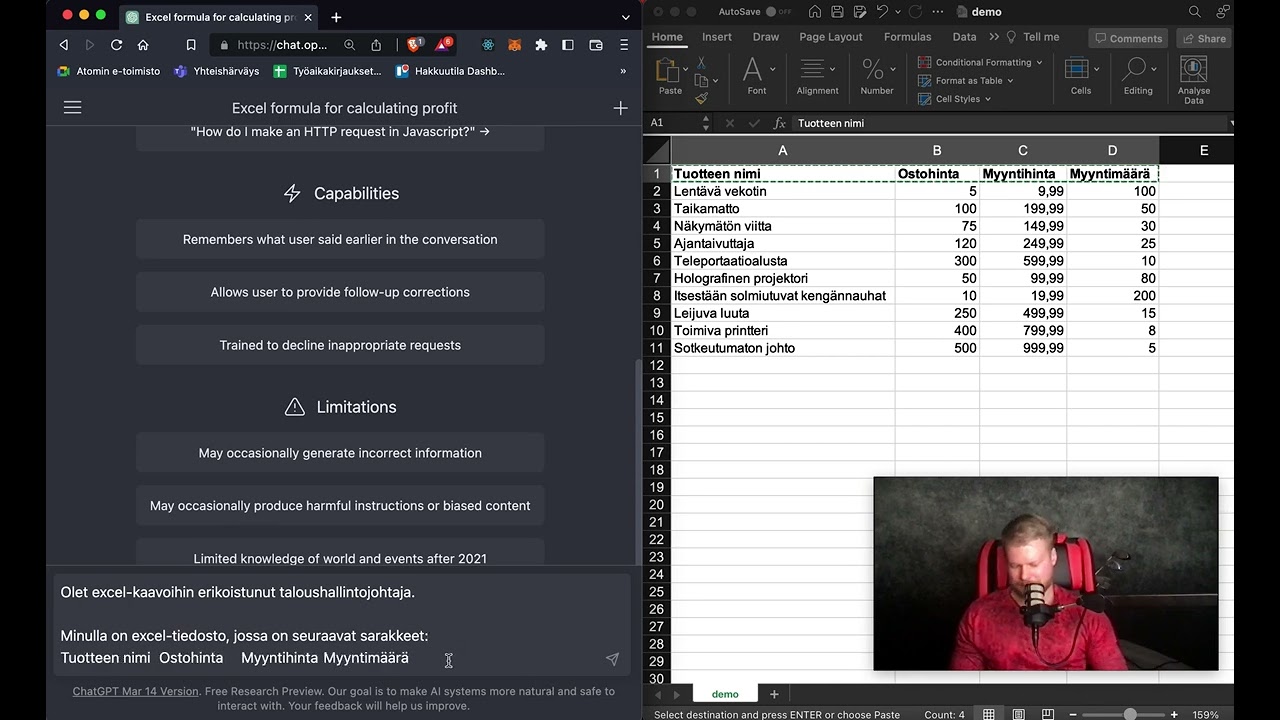Toggle the browser sidebar panel icon
Viewport: 1280px width, 720px height.
(568, 45)
